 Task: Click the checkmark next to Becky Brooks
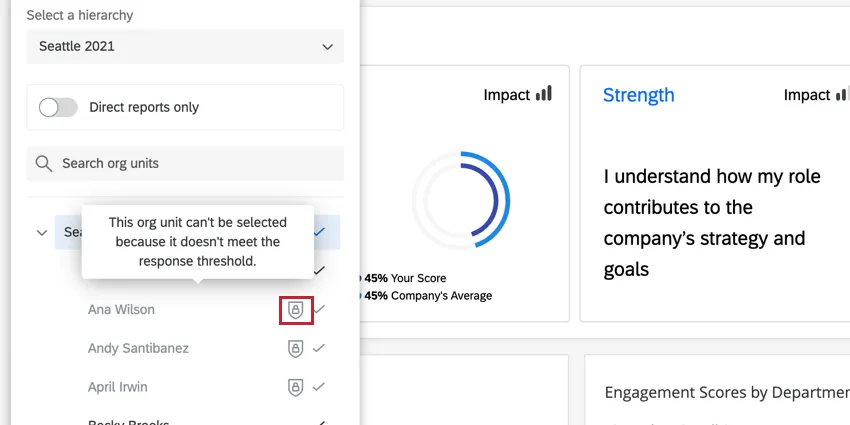320,422
